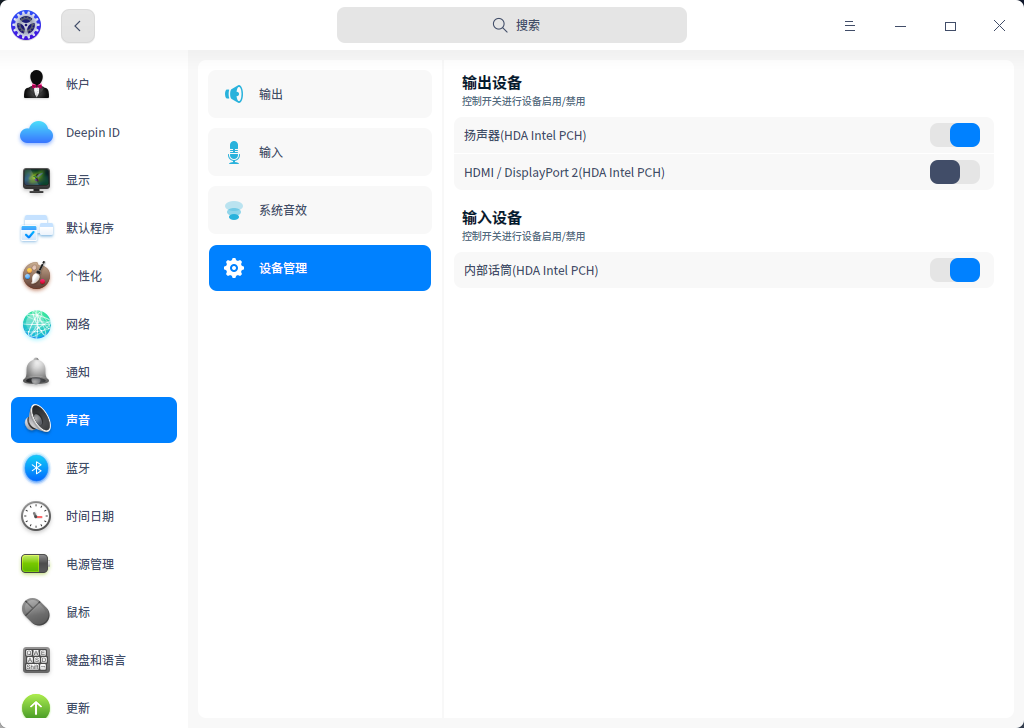Click the 搜索 search field
The height and width of the screenshot is (728, 1024).
512,25
